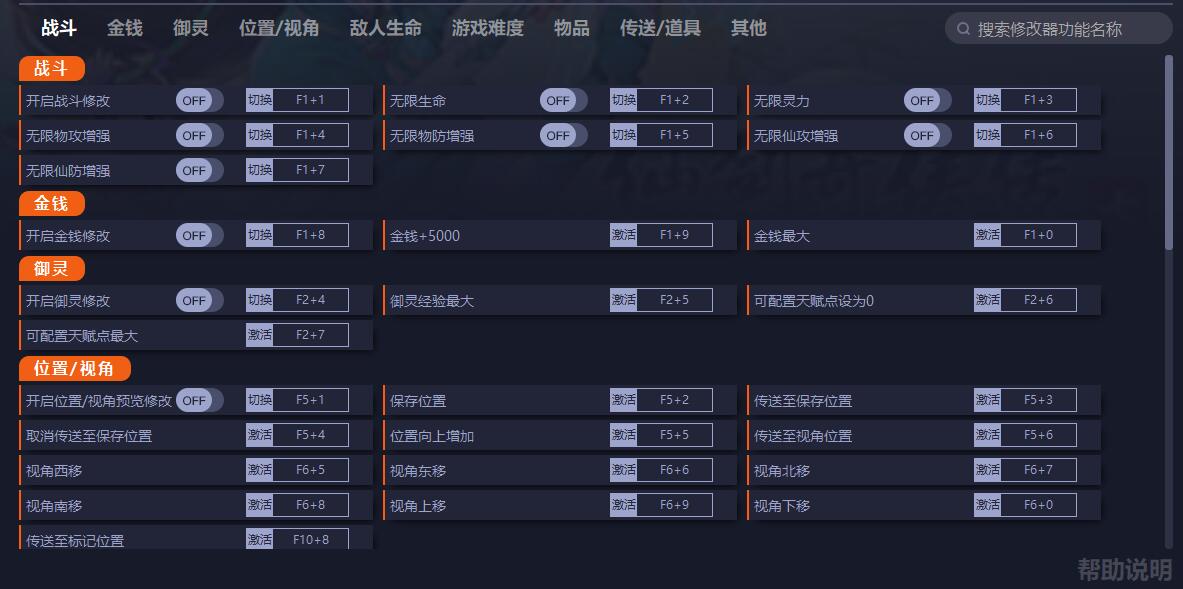Click the vertical scrollbar thumb

point(1168,150)
